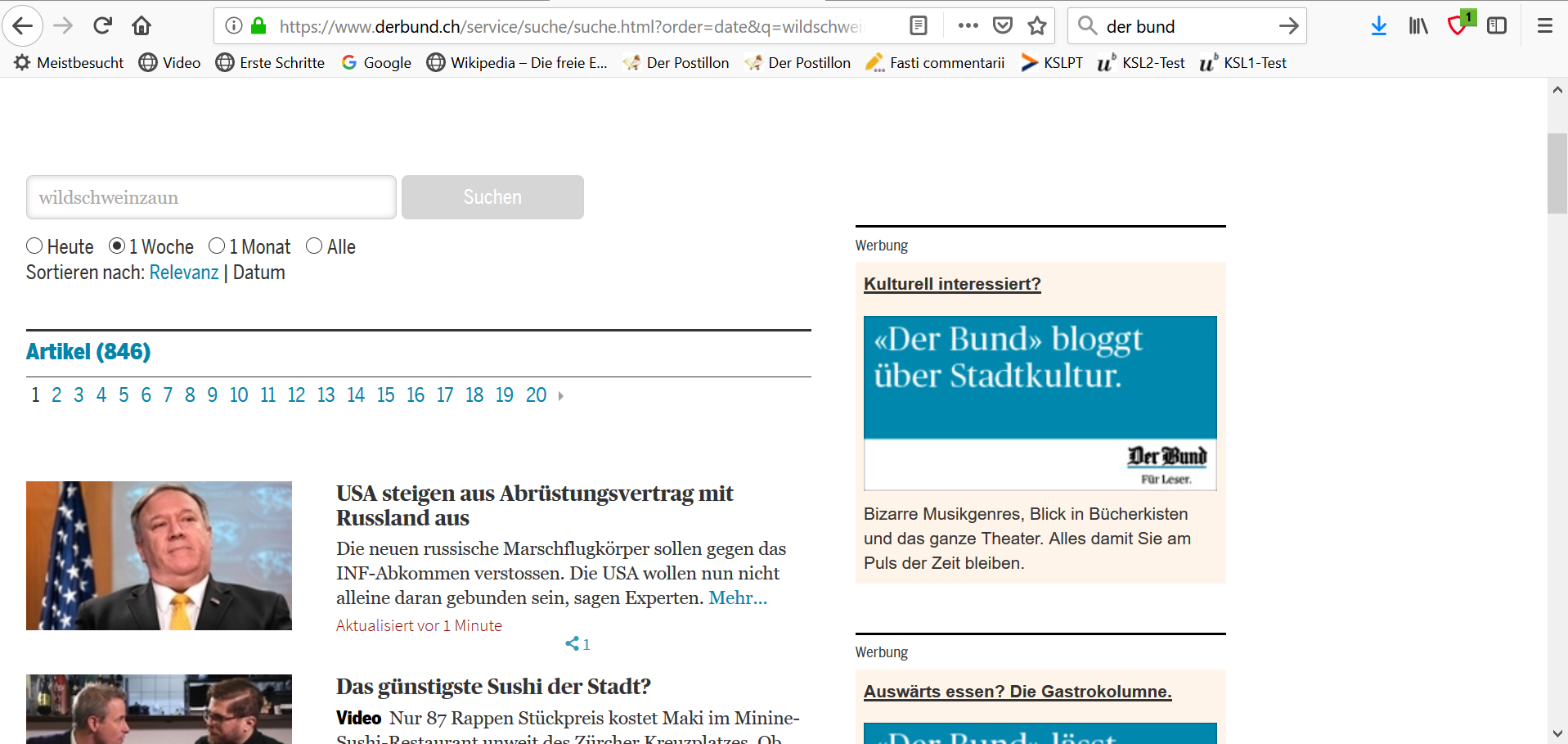Open the KSL1-Test bookmark
The height and width of the screenshot is (744, 1568).
pyautogui.click(x=1242, y=63)
